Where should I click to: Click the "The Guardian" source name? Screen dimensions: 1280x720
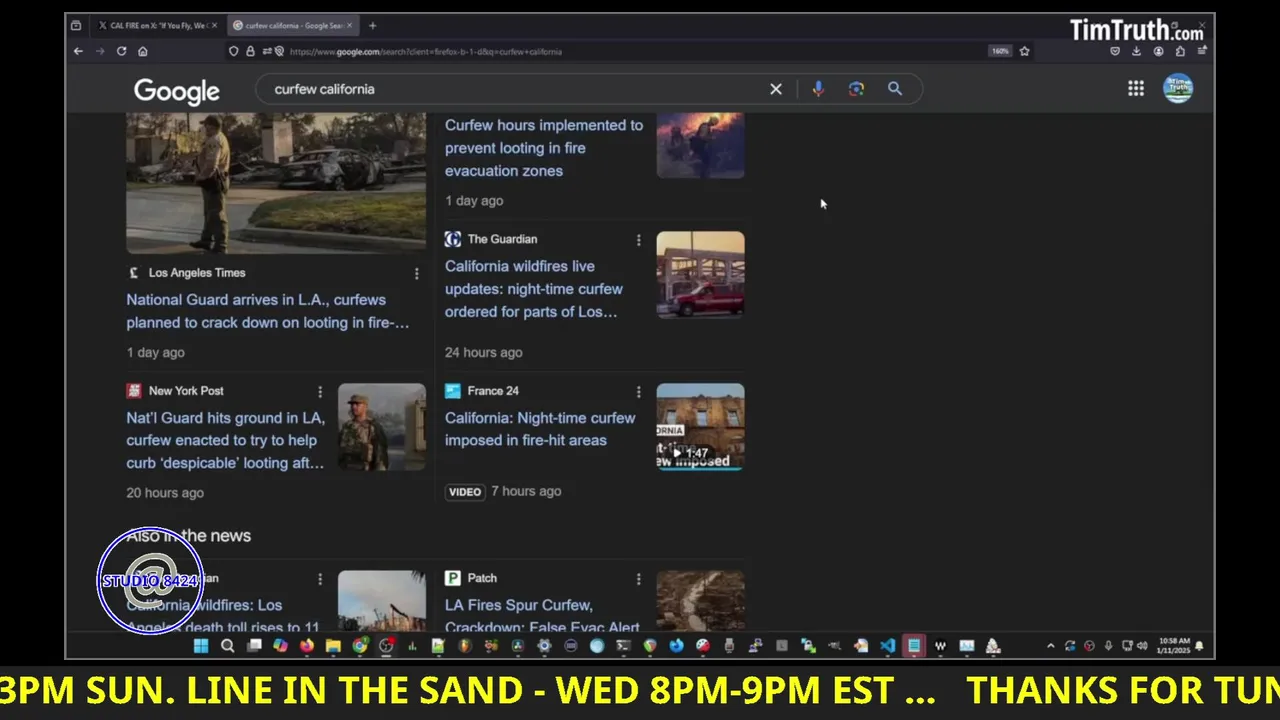pyautogui.click(x=502, y=239)
